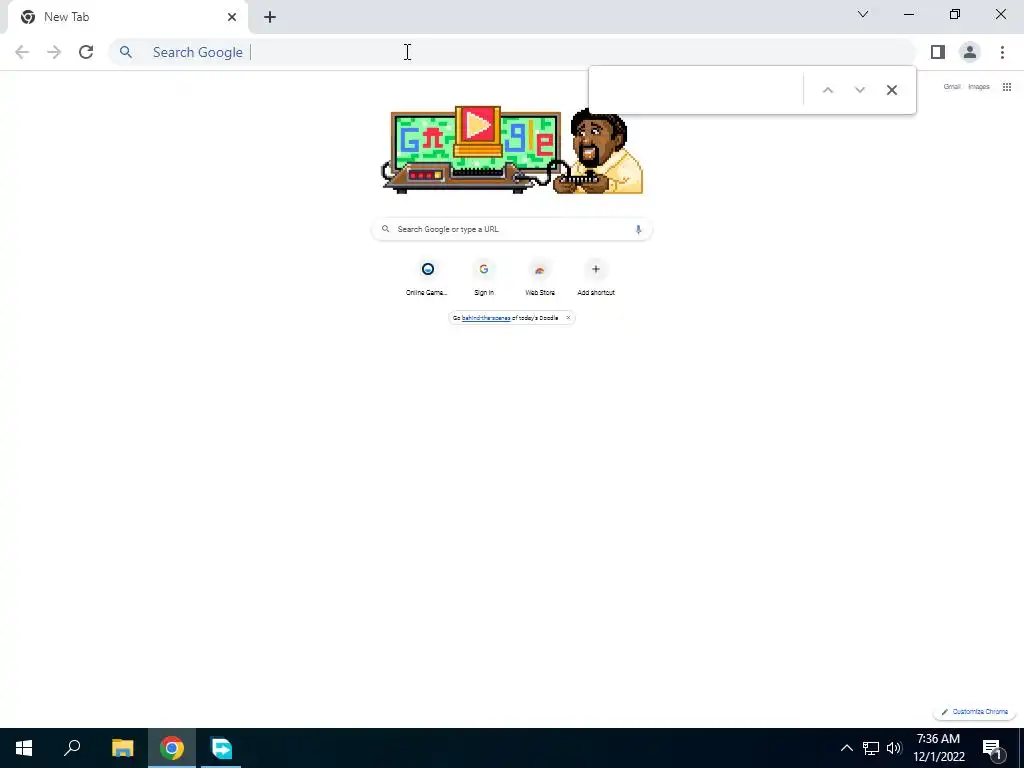This screenshot has width=1024, height=768.
Task: Open a new tab with the plus button
Action: pos(270,17)
